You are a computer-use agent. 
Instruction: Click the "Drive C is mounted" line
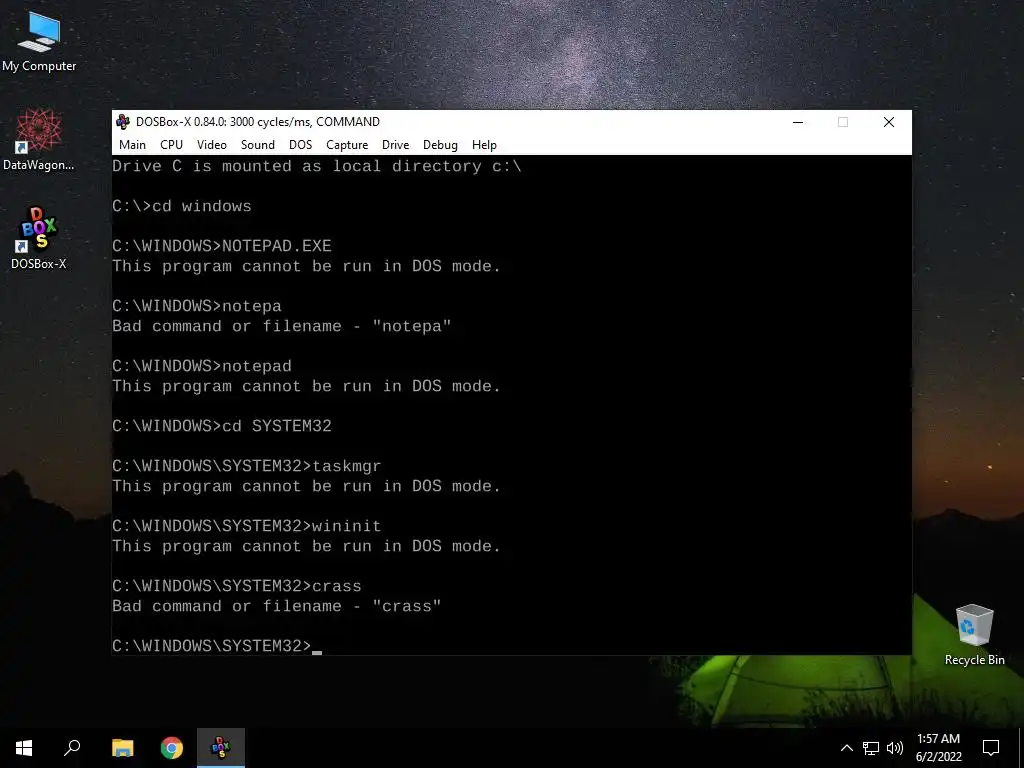tap(317, 167)
